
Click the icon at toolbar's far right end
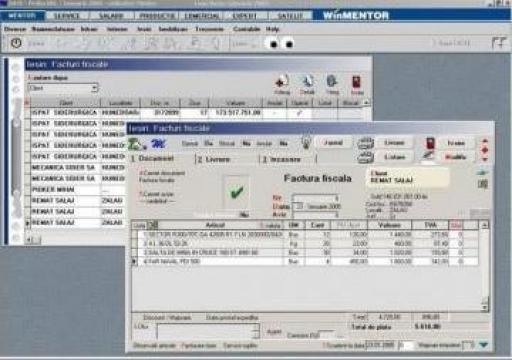pyautogui.click(x=499, y=43)
